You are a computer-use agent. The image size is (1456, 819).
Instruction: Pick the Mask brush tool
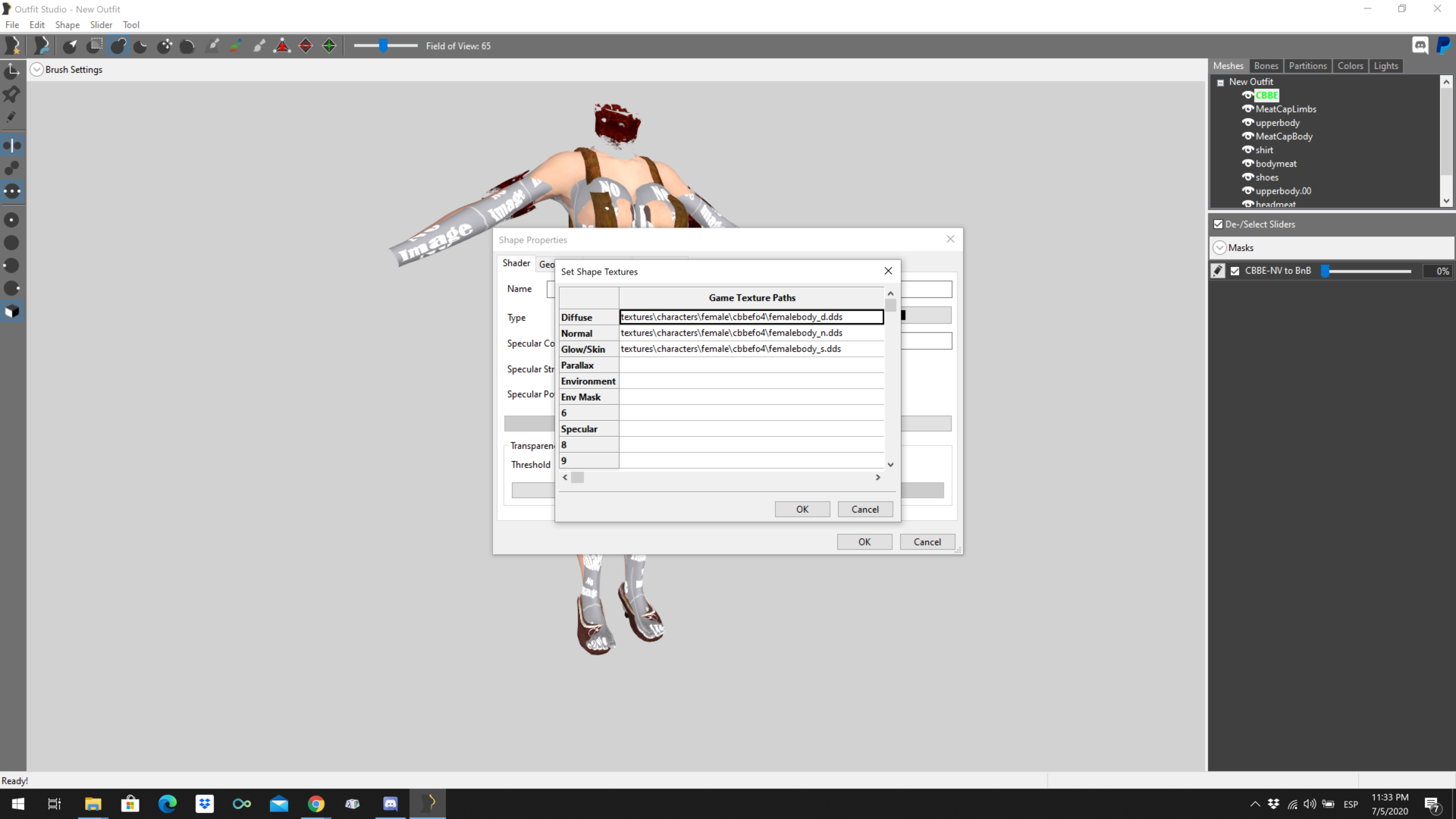(x=94, y=46)
